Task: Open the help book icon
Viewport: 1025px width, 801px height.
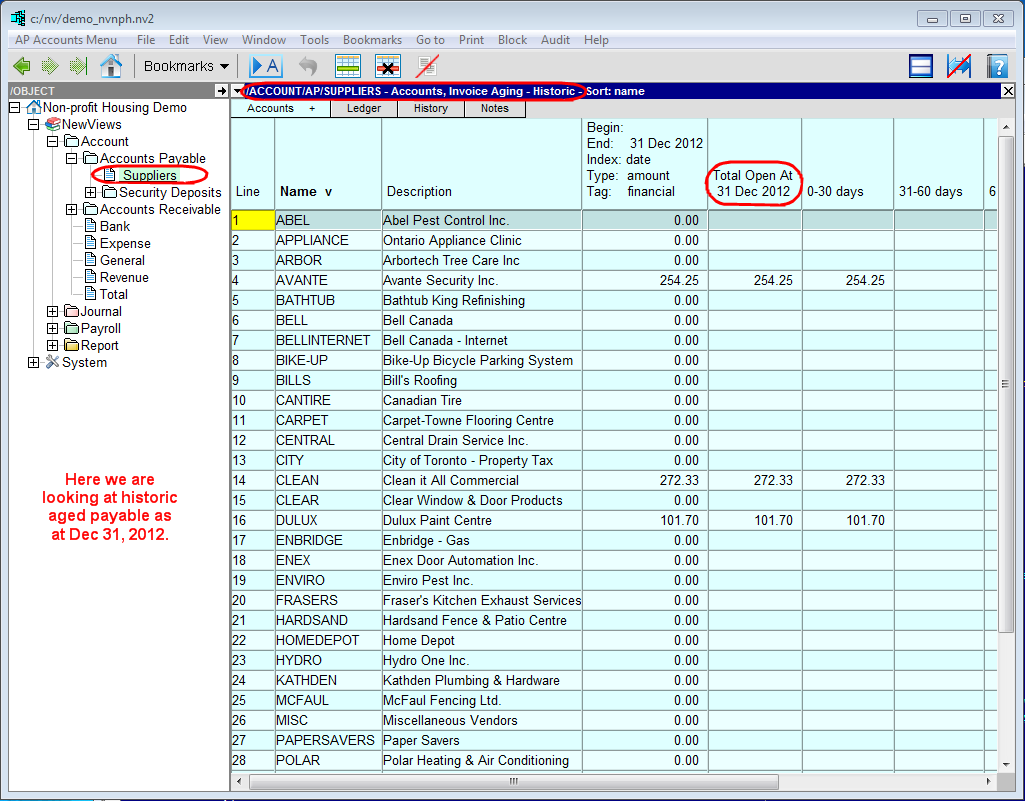Action: click(x=996, y=66)
